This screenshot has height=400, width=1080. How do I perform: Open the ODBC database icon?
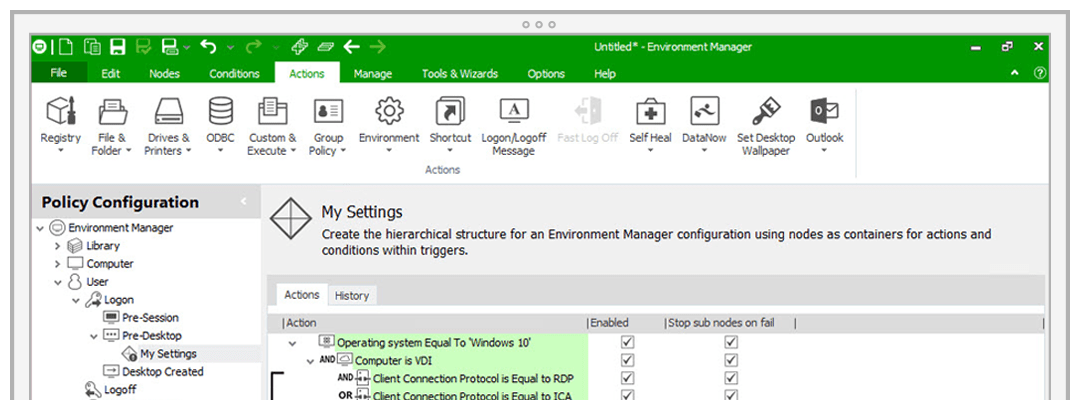220,112
